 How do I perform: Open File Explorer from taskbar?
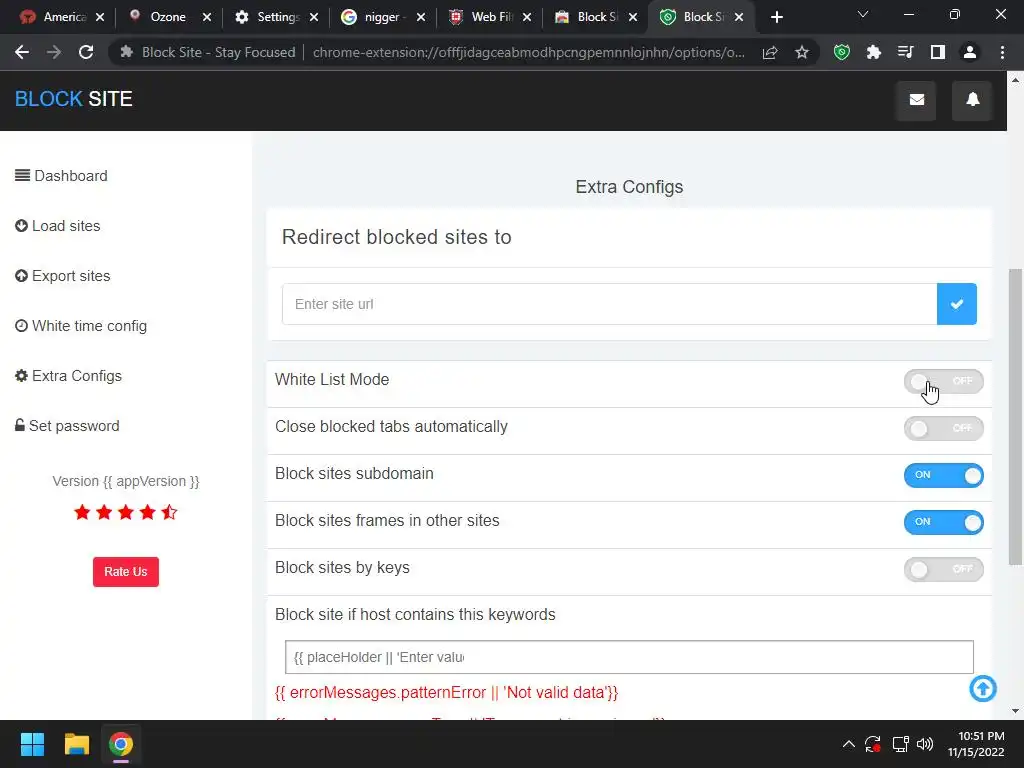pos(76,744)
